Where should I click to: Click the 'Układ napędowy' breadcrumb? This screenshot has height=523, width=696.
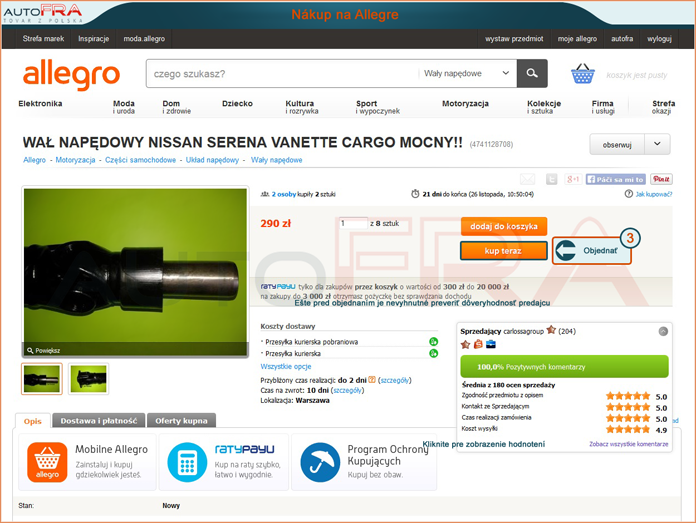pyautogui.click(x=212, y=160)
